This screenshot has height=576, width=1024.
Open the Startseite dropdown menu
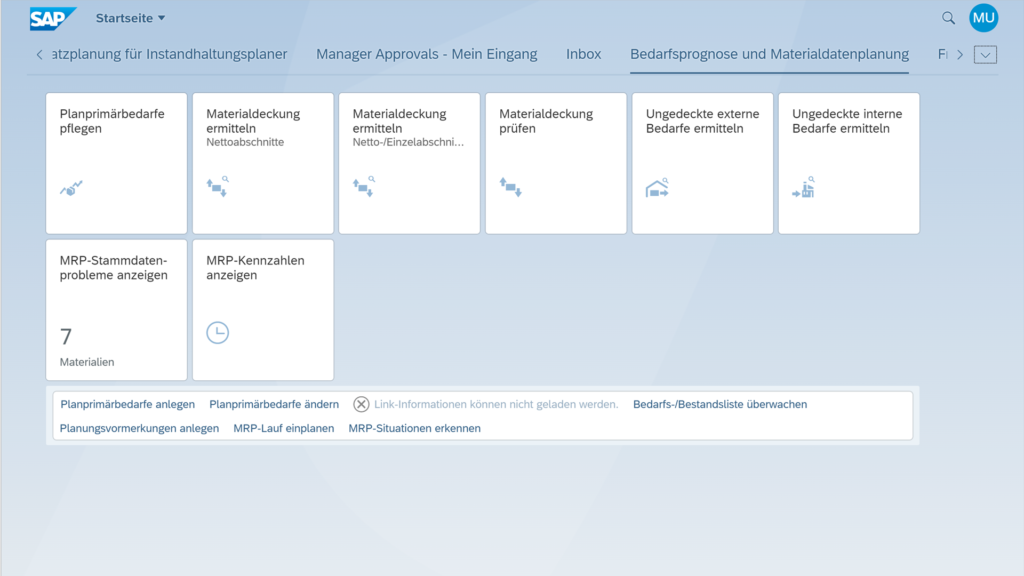point(129,17)
